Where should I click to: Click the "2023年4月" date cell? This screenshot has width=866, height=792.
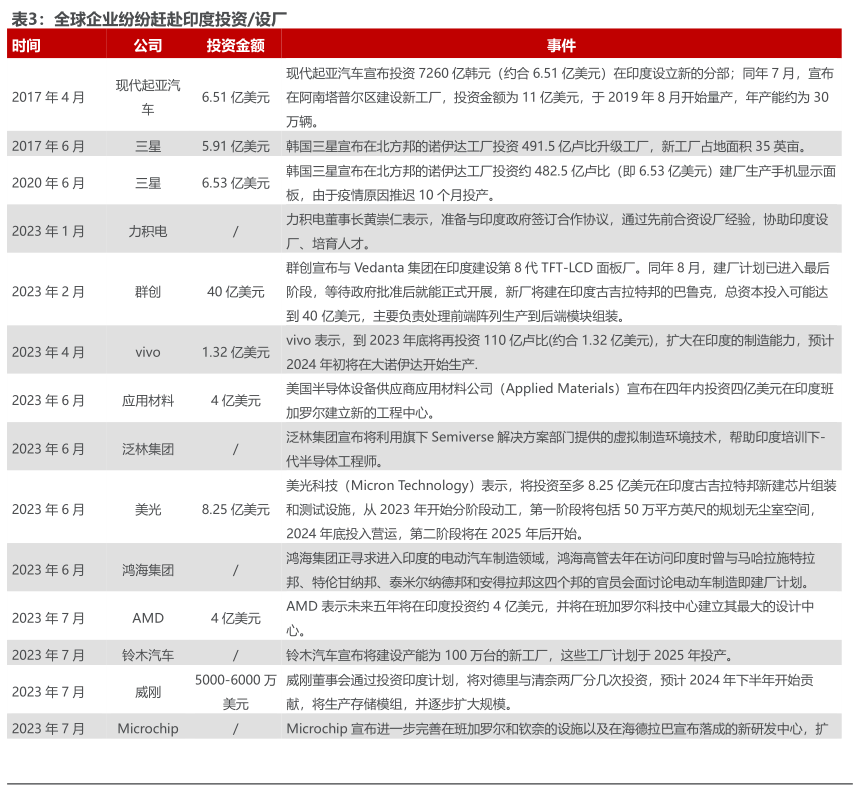point(48,352)
